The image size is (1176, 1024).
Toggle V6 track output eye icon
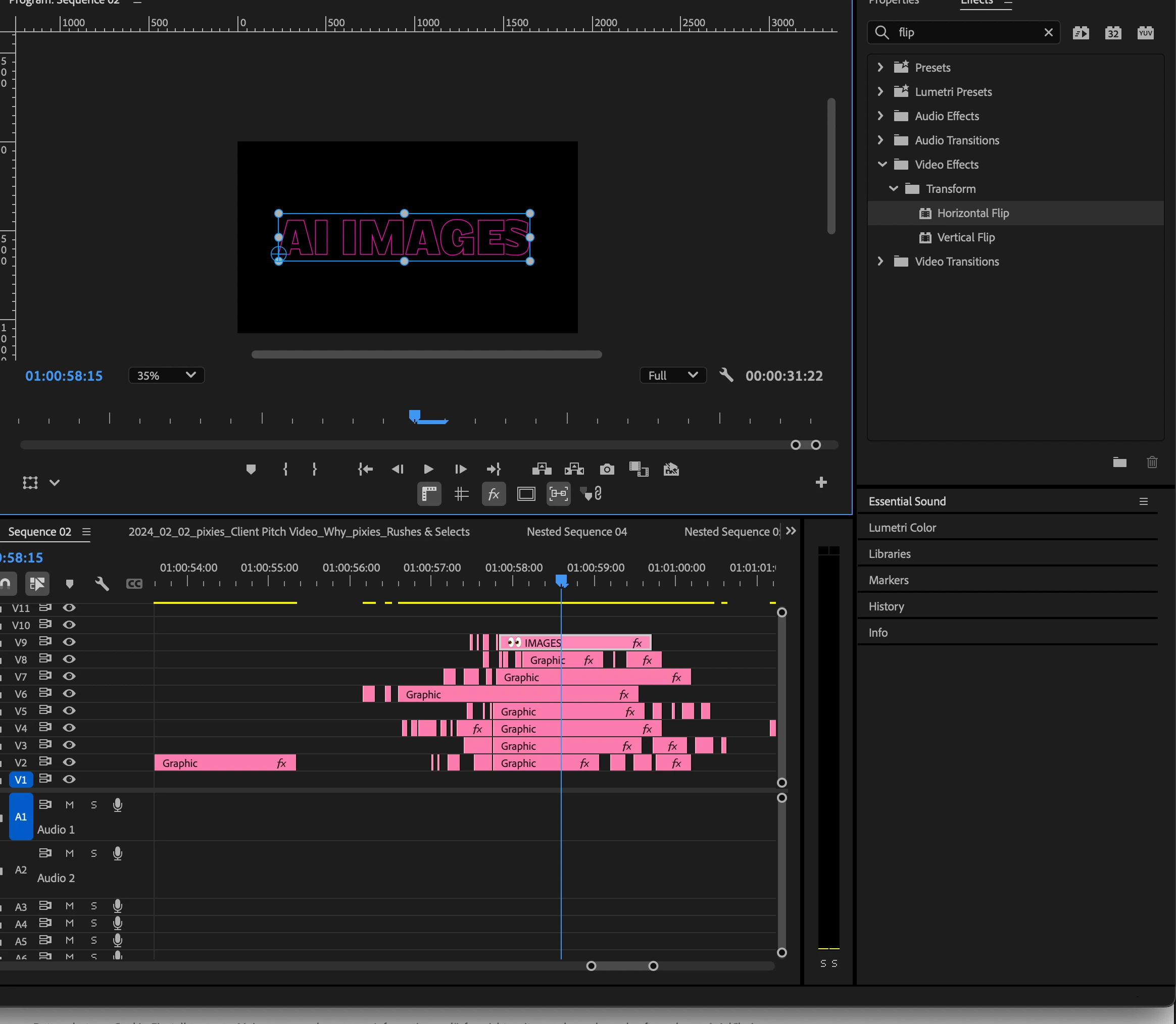point(69,693)
